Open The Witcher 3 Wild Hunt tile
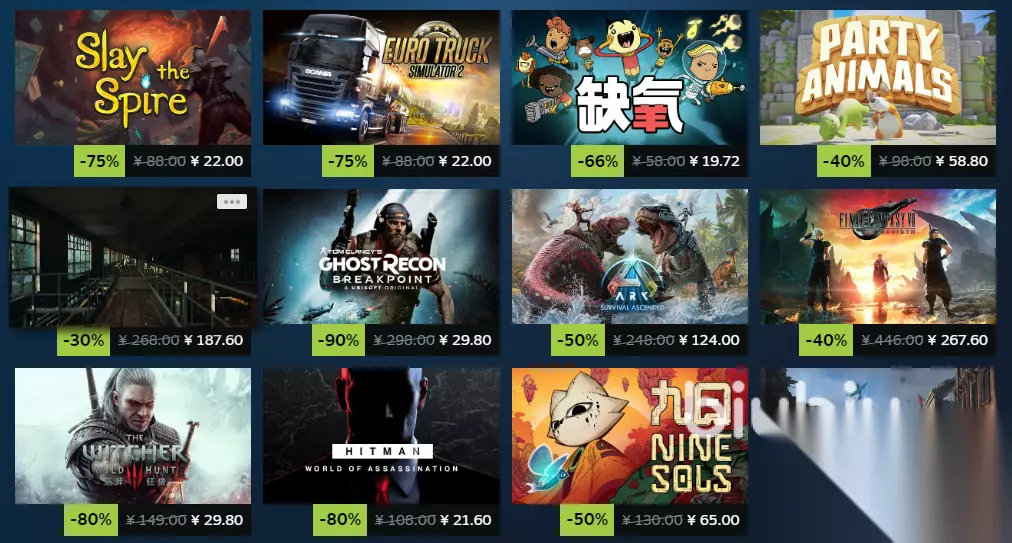 point(133,436)
